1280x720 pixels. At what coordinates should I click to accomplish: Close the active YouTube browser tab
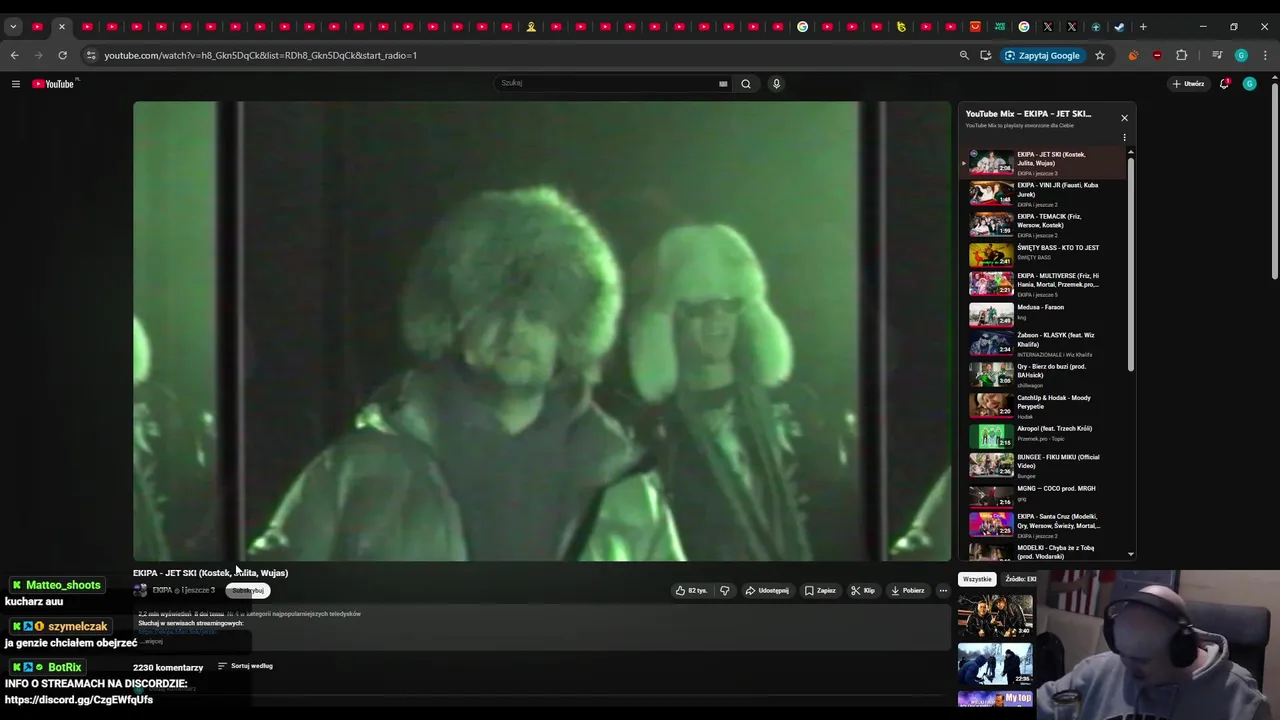(x=61, y=27)
